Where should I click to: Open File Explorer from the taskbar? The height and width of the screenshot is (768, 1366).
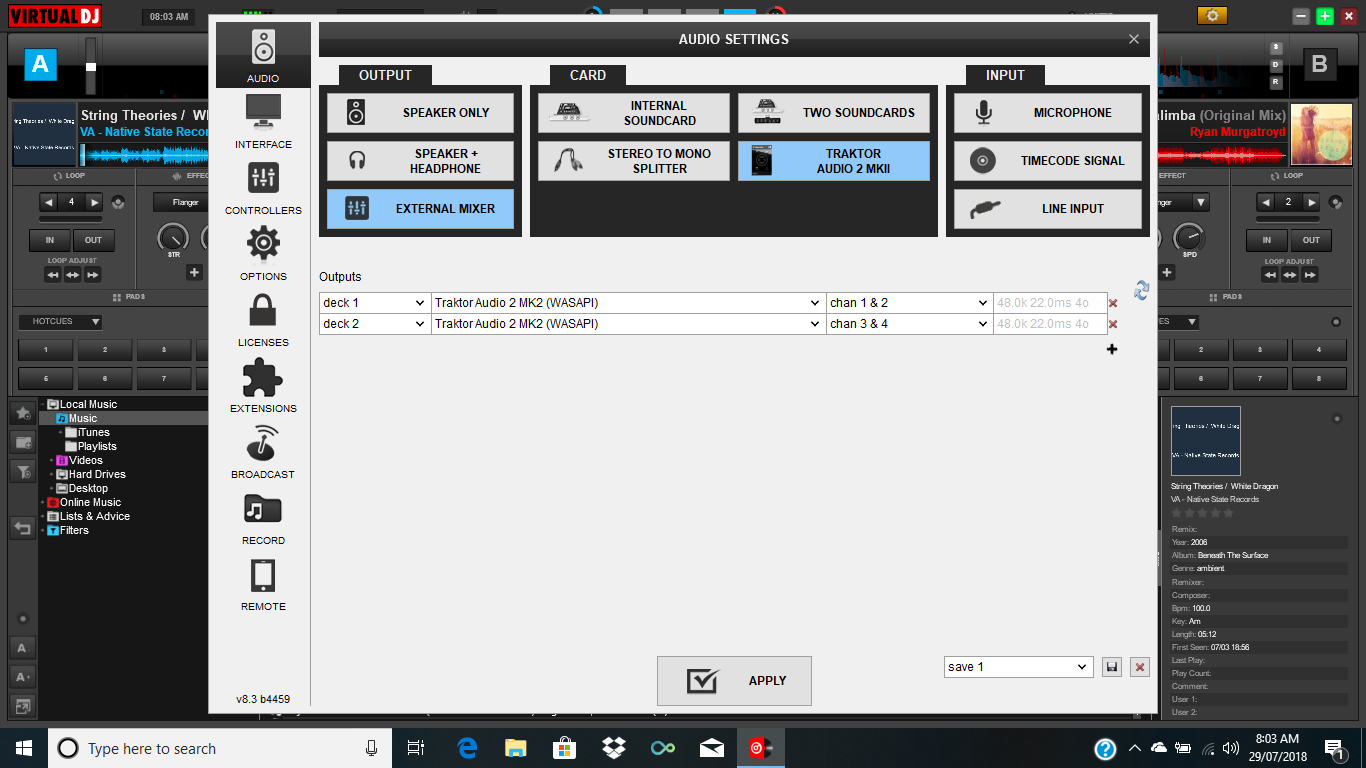pos(516,748)
